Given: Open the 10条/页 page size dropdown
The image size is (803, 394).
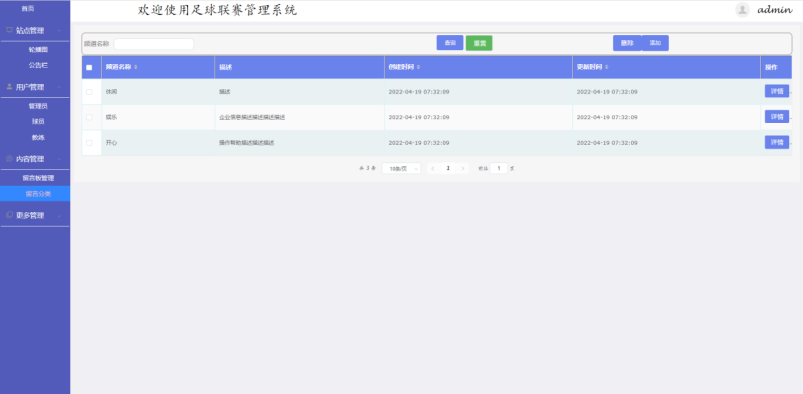Looking at the screenshot, I should pos(402,168).
